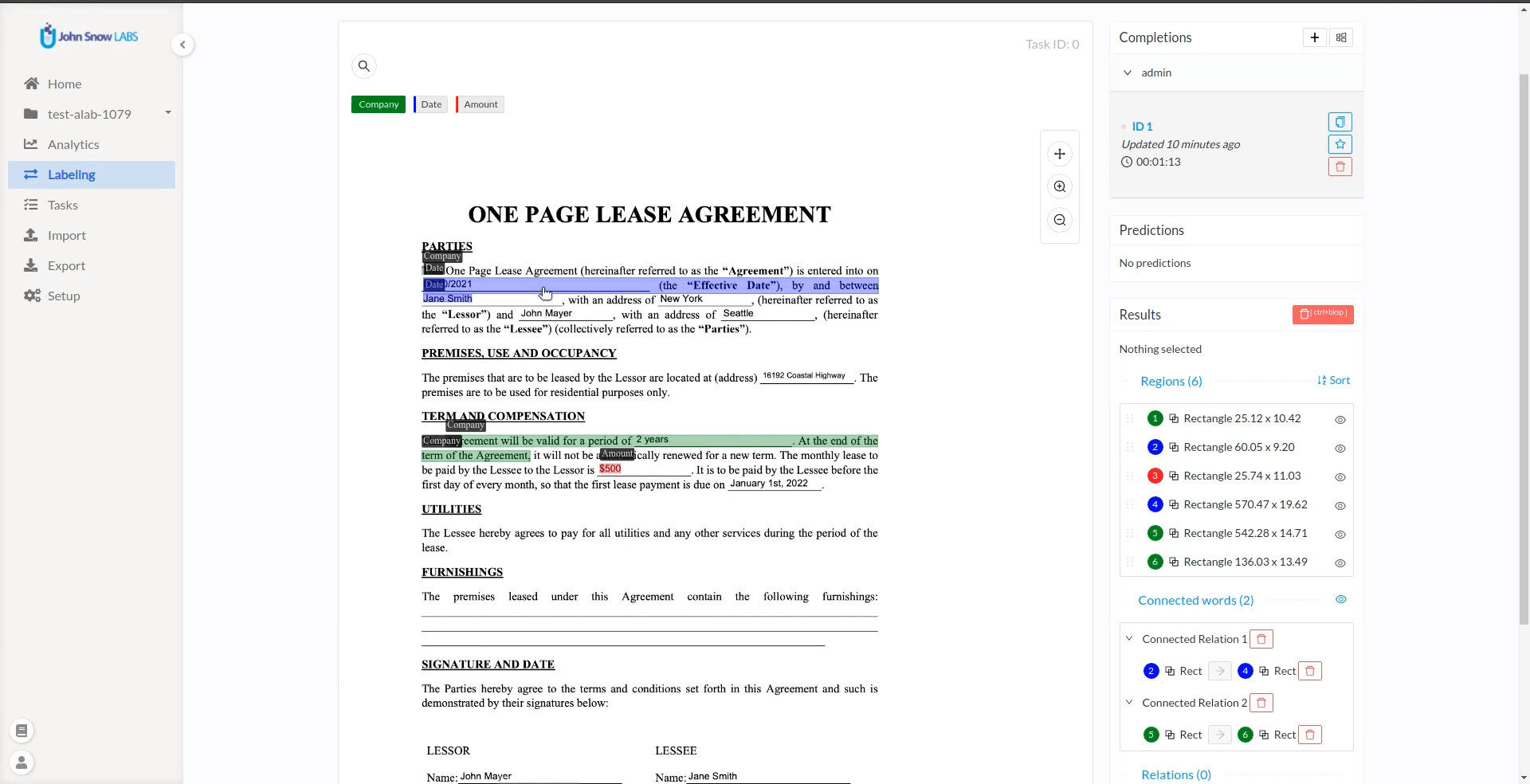The width and height of the screenshot is (1530, 784).
Task: Remove the Rect 5 to Rect 6 link
Action: [1310, 735]
